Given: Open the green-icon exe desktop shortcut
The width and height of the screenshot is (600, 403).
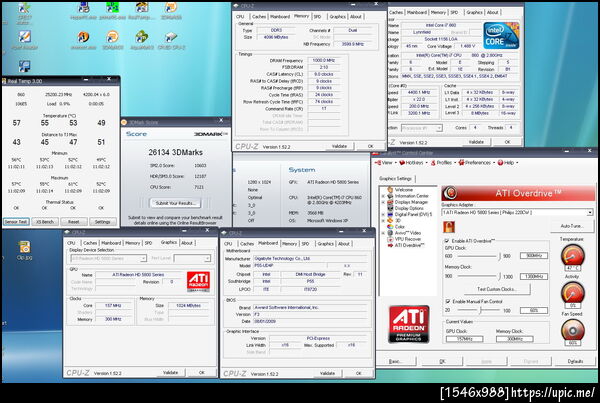Looking at the screenshot, I should 112,10.
